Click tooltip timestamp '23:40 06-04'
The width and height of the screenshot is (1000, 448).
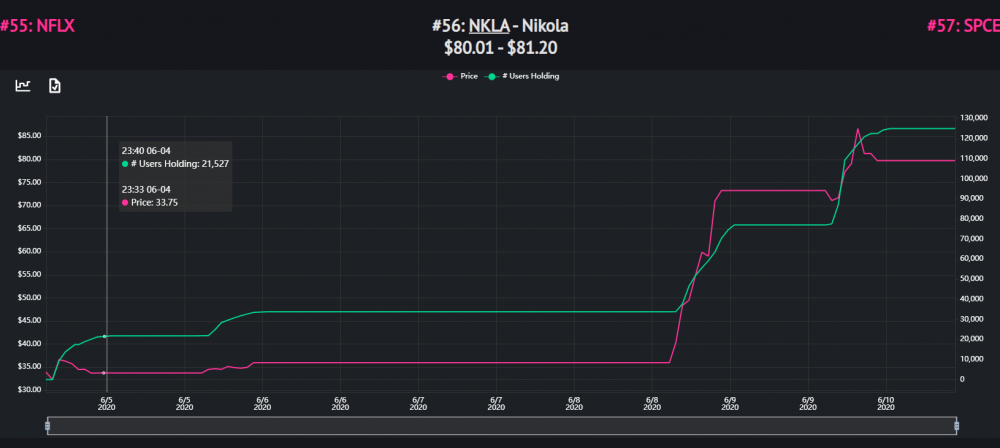point(146,151)
